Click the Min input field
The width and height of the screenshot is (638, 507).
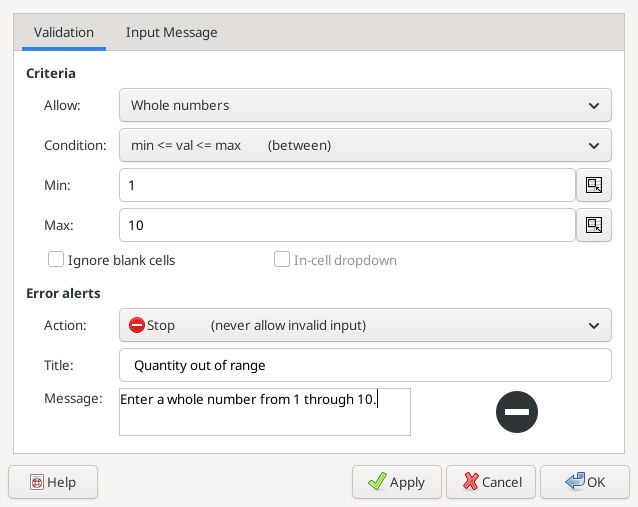(x=347, y=185)
